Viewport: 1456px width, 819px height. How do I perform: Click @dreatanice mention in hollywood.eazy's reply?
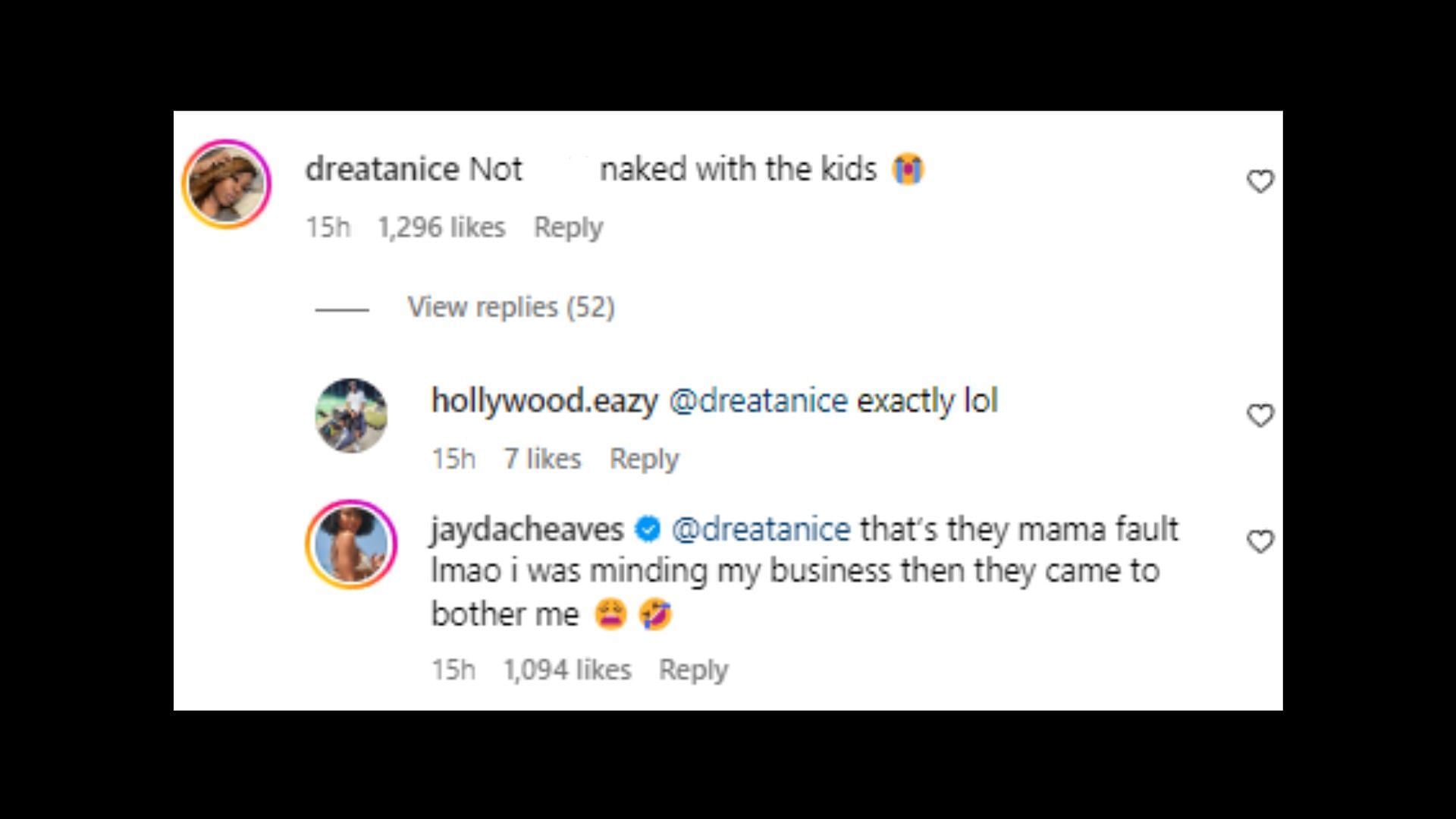(x=758, y=400)
